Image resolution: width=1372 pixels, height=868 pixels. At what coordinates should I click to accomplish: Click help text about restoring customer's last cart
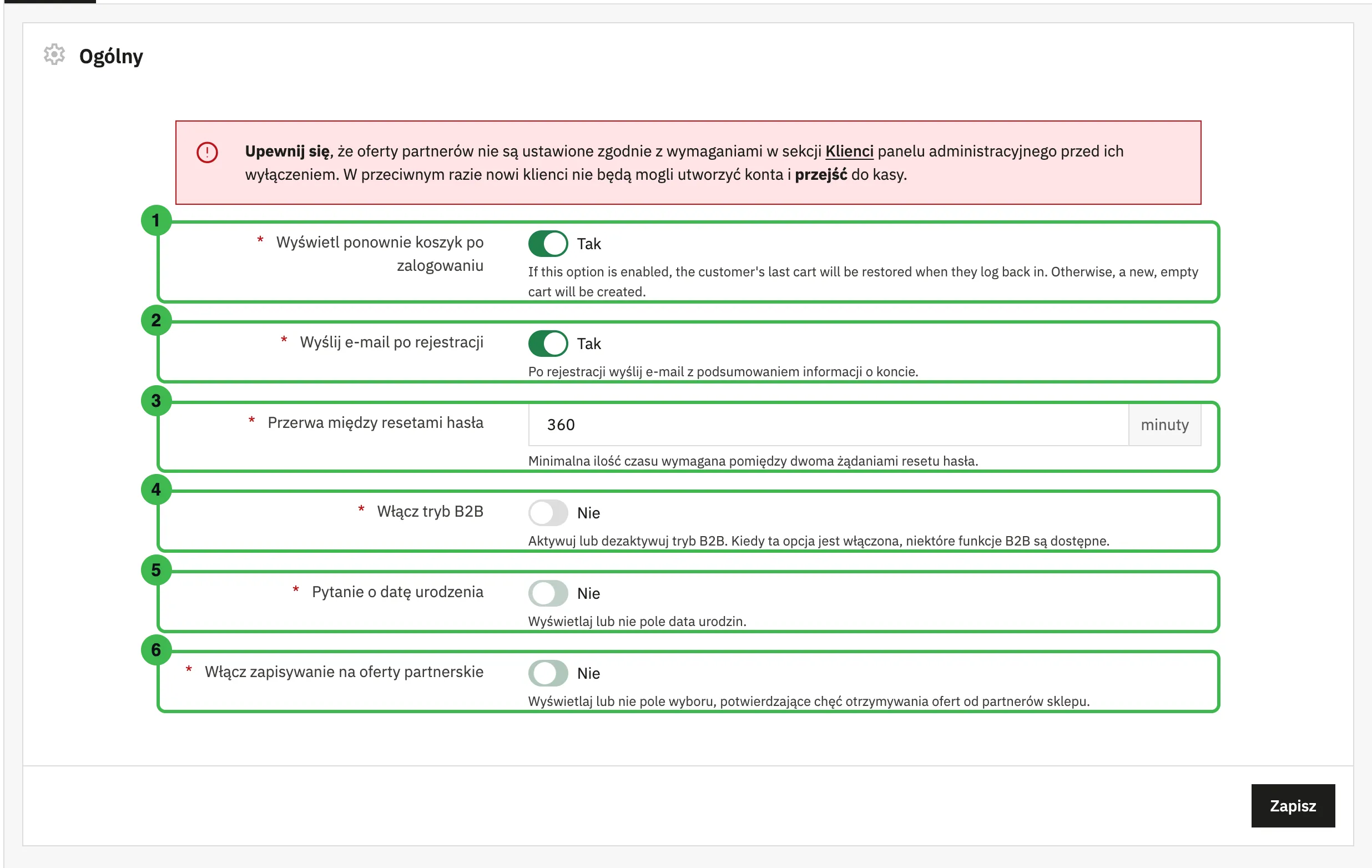pos(862,281)
